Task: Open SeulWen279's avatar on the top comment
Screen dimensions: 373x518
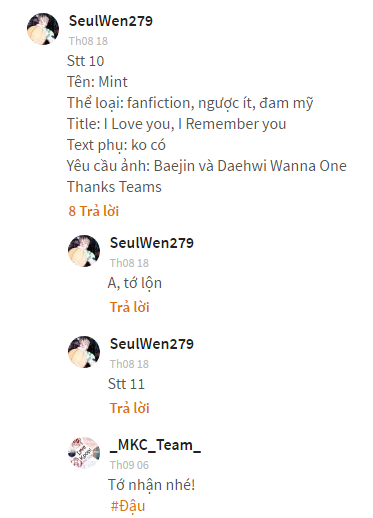Action: coord(43,29)
